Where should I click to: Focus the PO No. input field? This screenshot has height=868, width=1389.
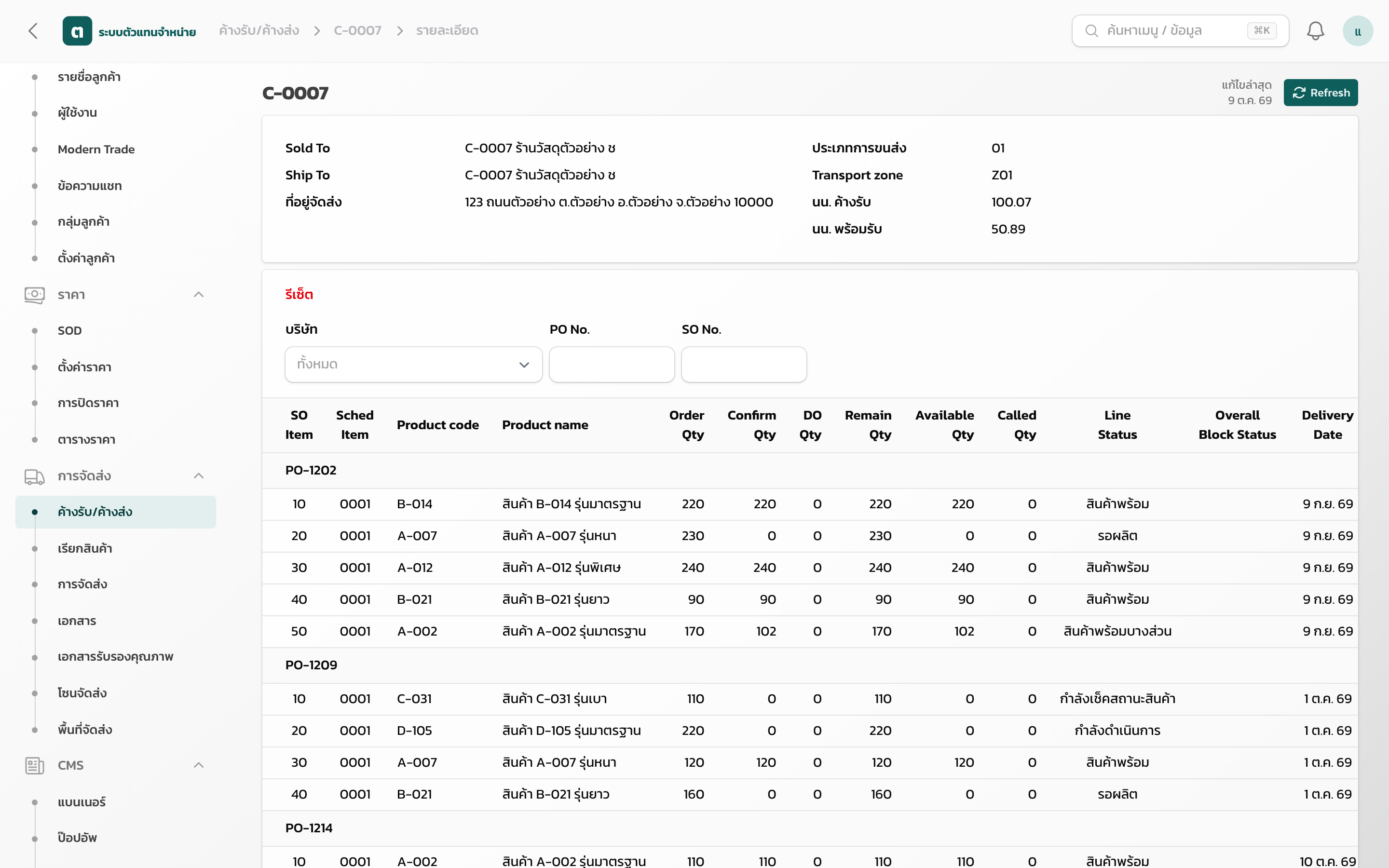tap(612, 365)
